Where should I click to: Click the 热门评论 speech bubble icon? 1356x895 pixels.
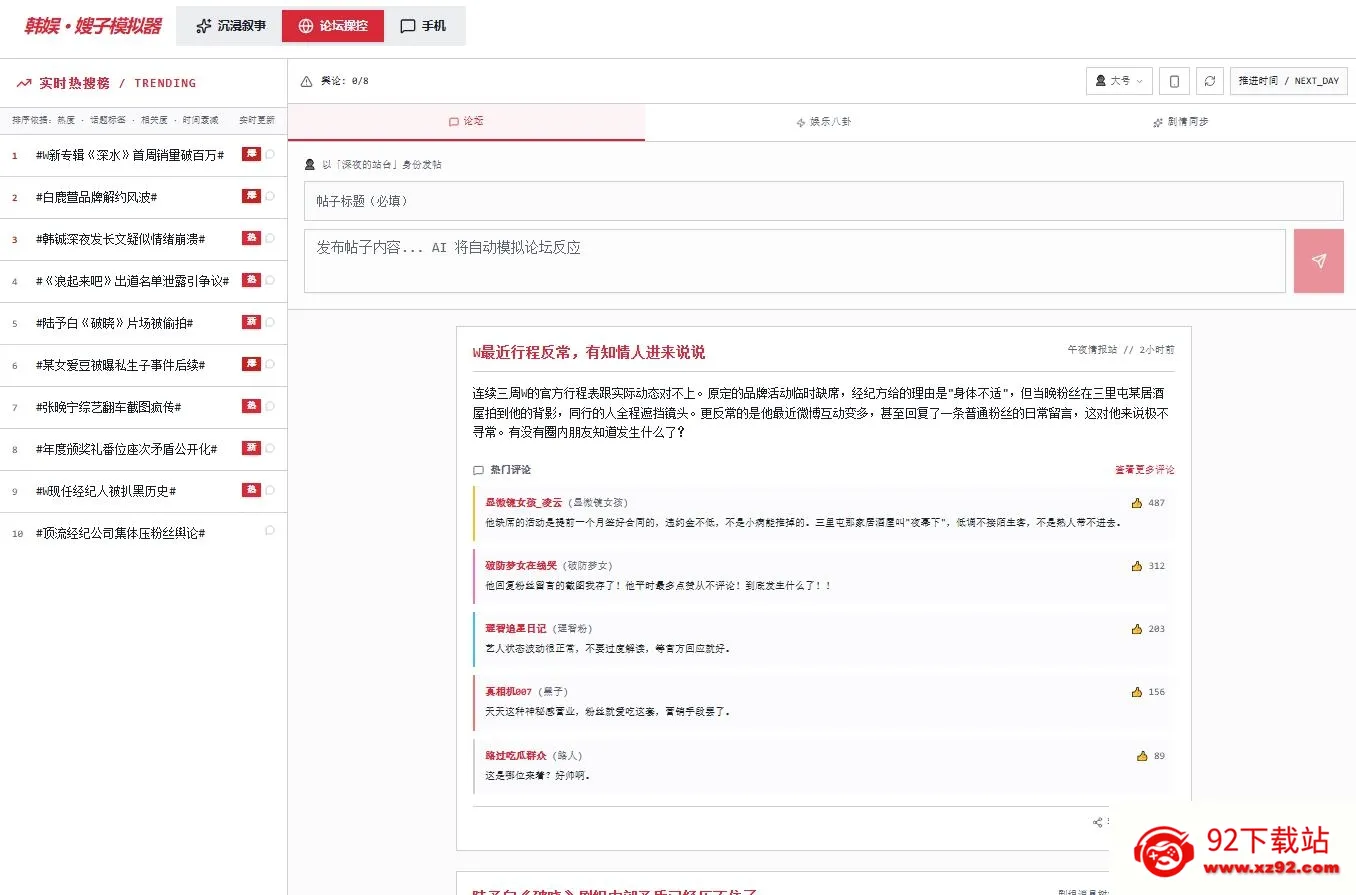point(478,470)
